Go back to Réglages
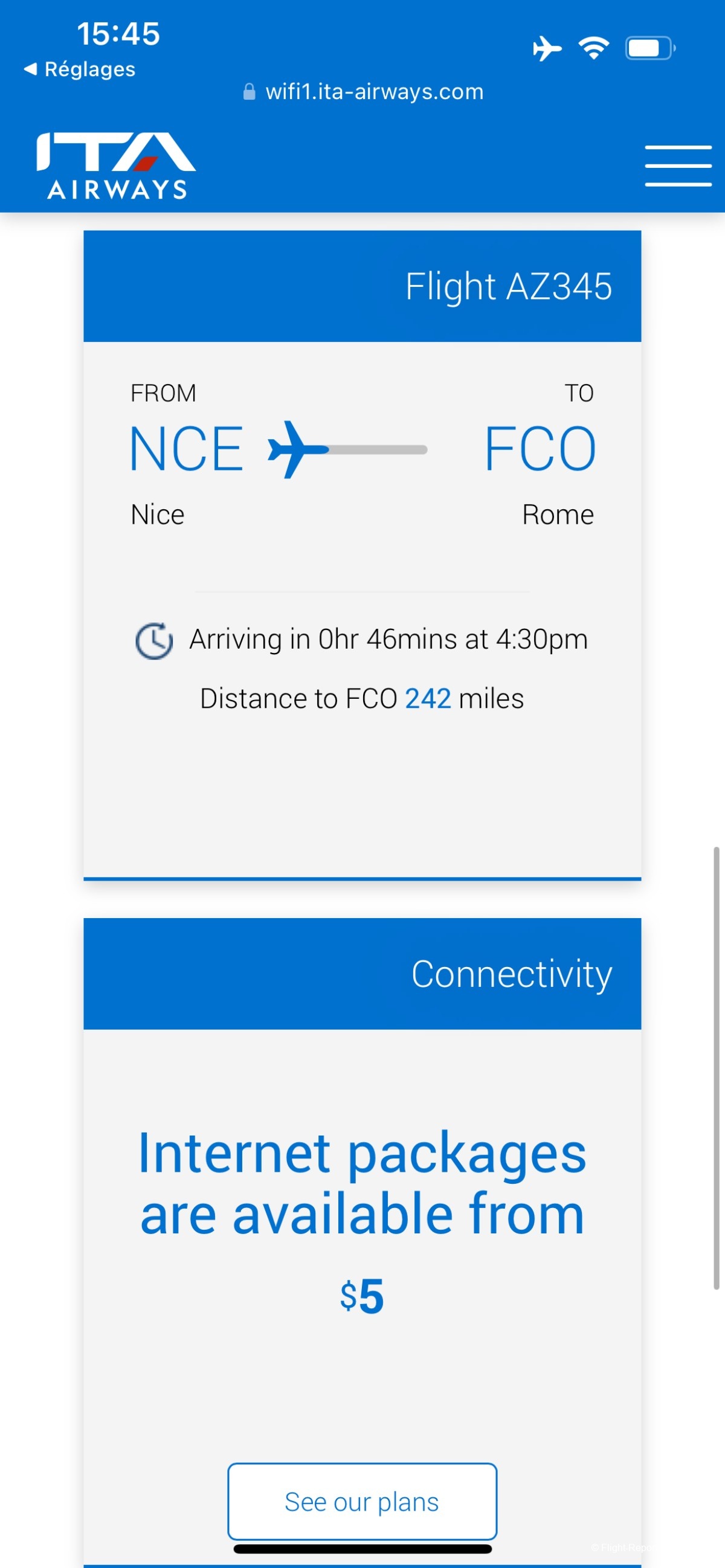The width and height of the screenshot is (725, 1568). (x=80, y=69)
